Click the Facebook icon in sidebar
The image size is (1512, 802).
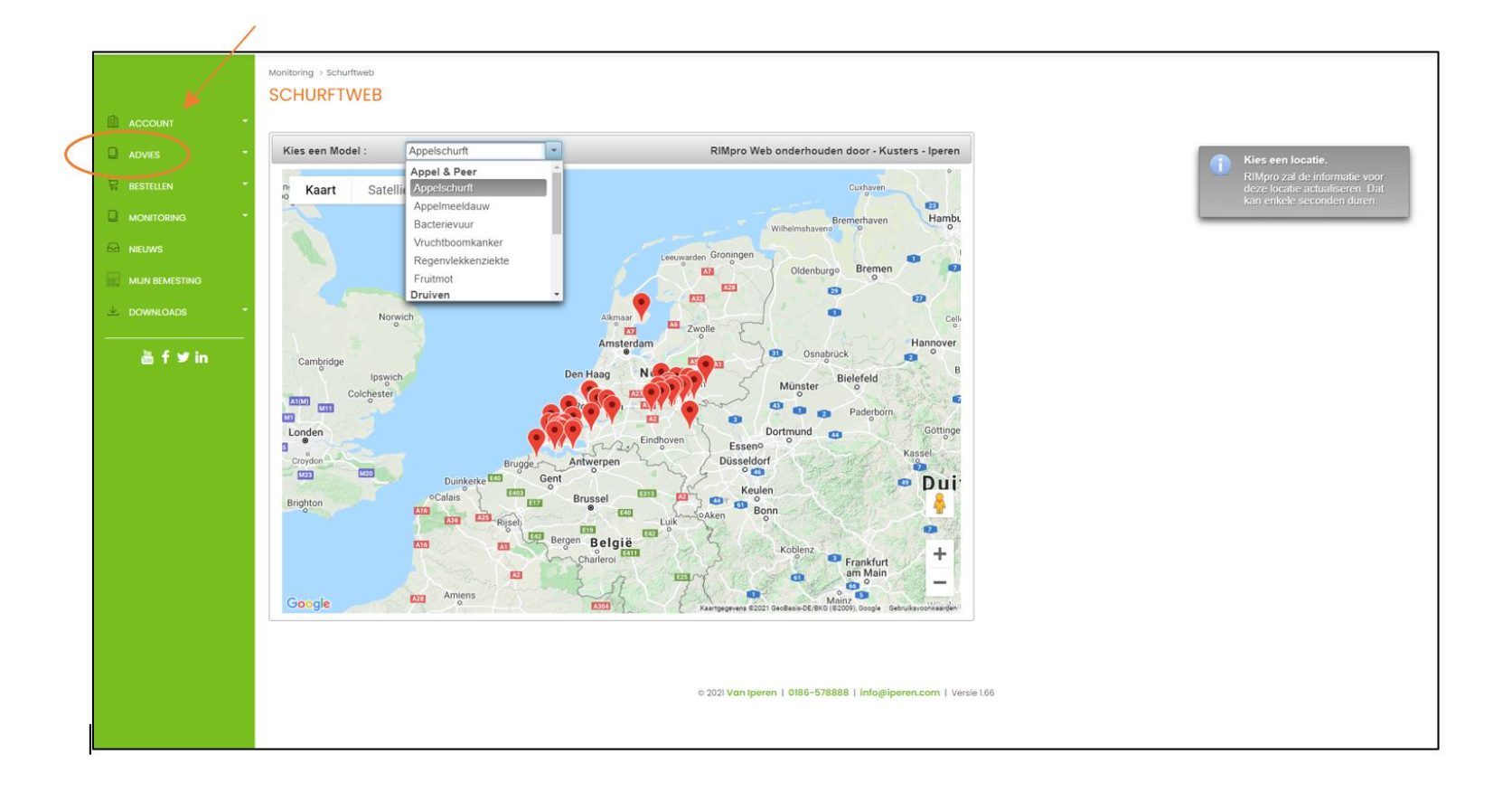pos(165,357)
